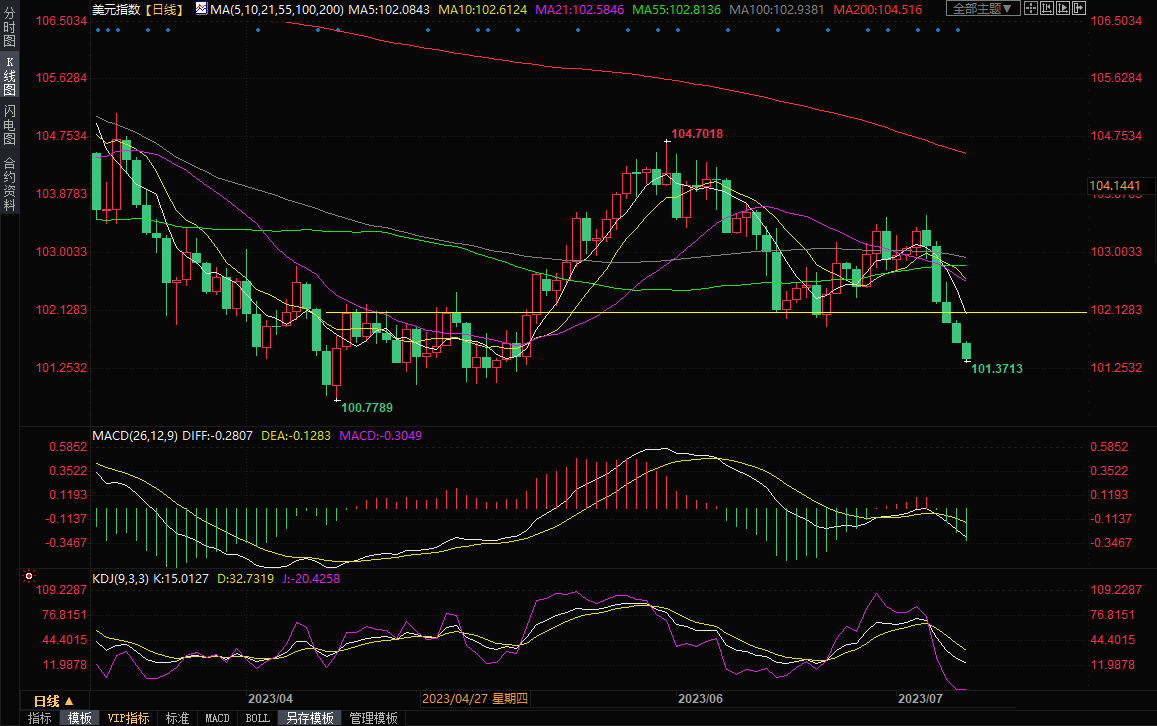Open the 闪电图 side tab
The image size is (1157, 726).
pos(9,125)
